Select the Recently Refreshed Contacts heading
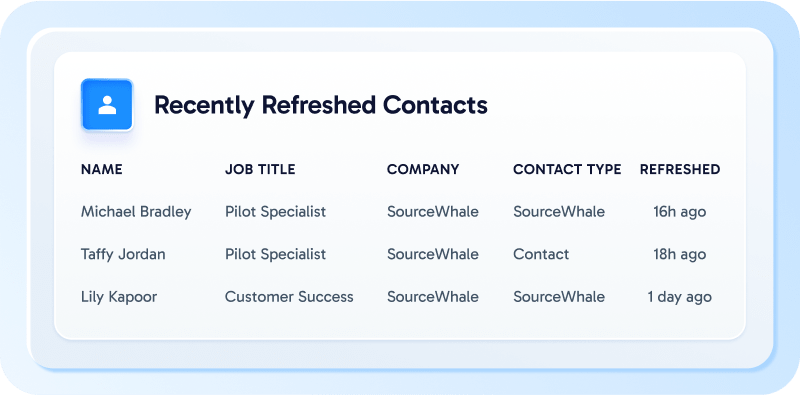This screenshot has width=800, height=395. (x=321, y=105)
